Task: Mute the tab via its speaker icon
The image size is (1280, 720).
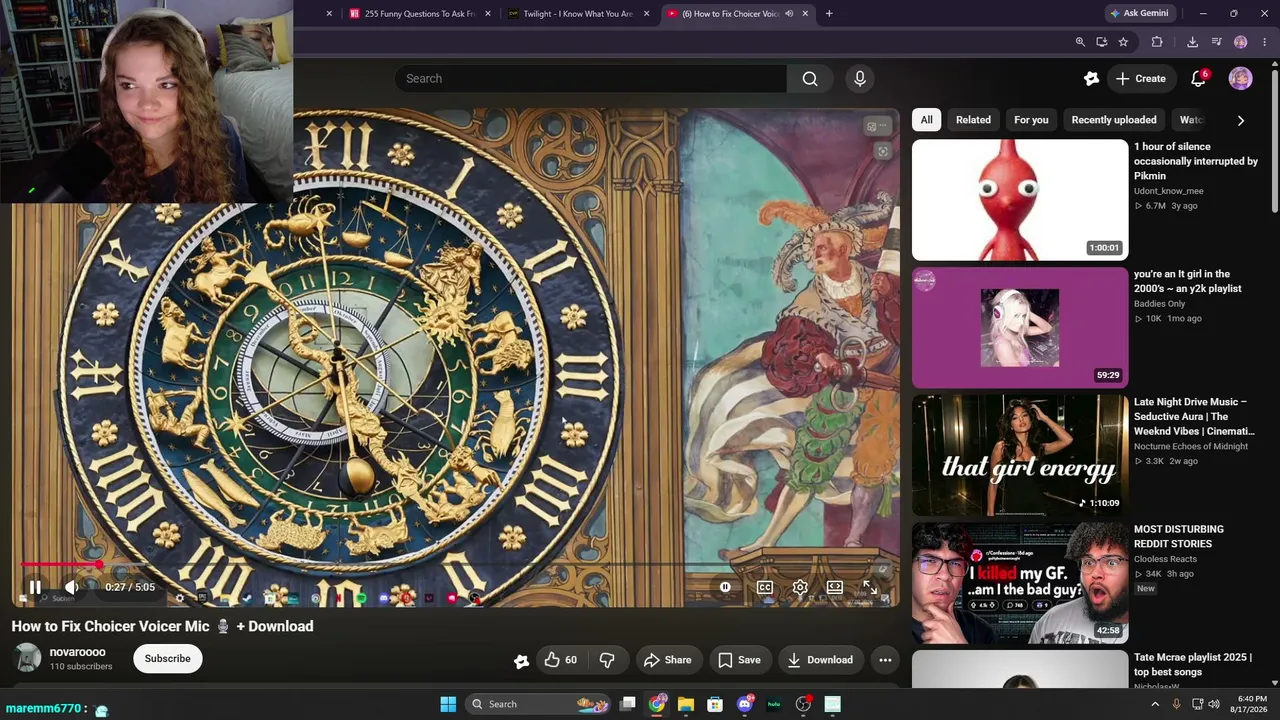Action: point(789,14)
